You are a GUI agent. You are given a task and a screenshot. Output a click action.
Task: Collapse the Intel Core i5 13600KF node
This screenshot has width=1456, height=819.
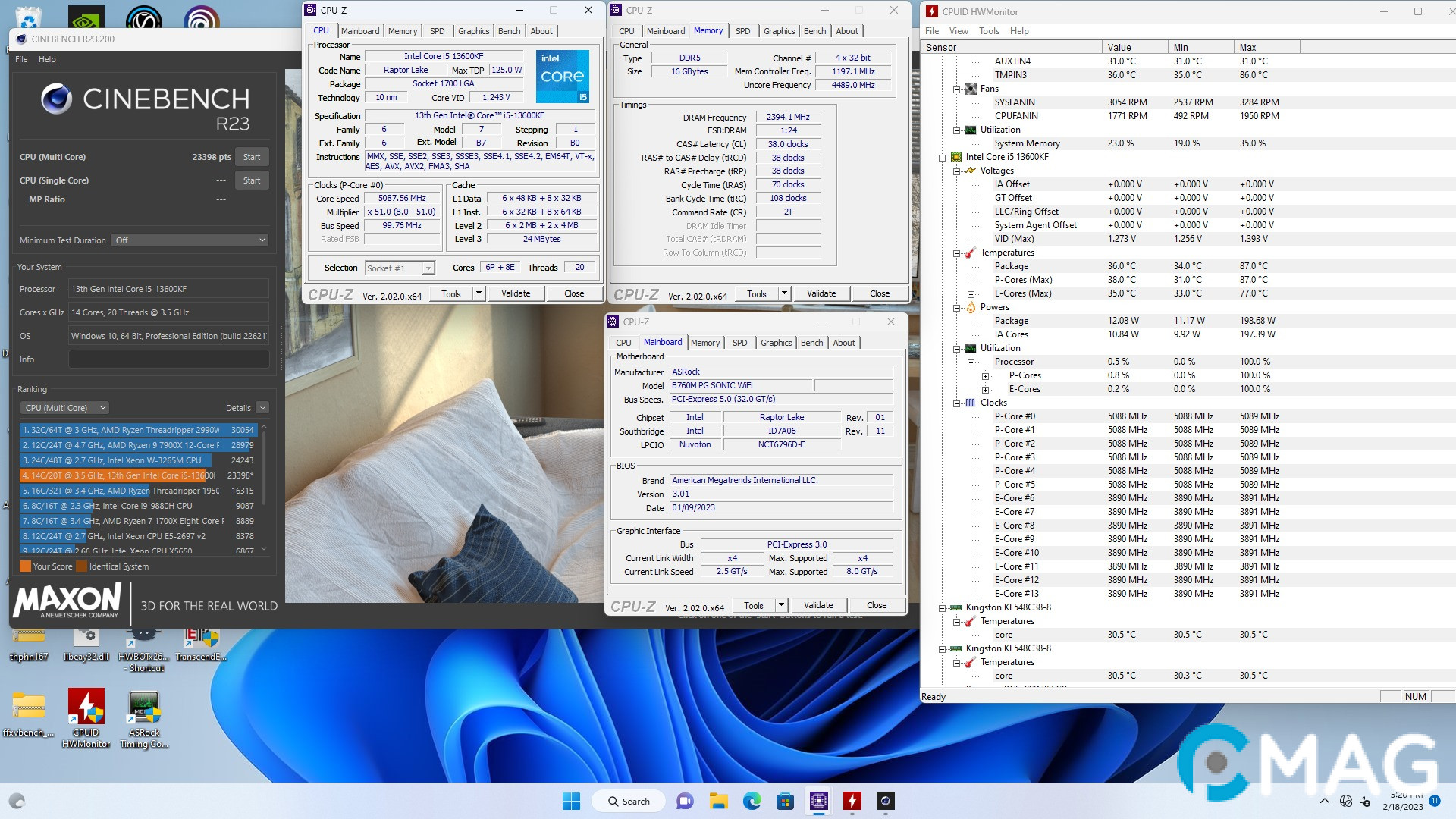point(943,158)
